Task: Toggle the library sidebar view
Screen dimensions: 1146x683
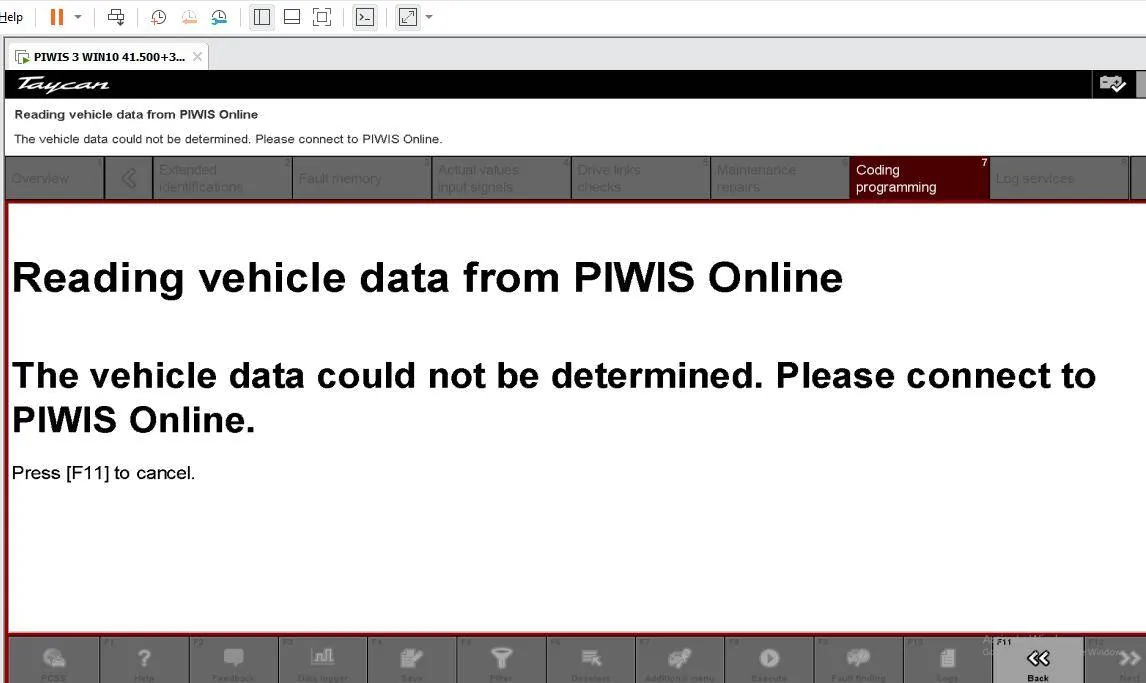Action: 262,17
